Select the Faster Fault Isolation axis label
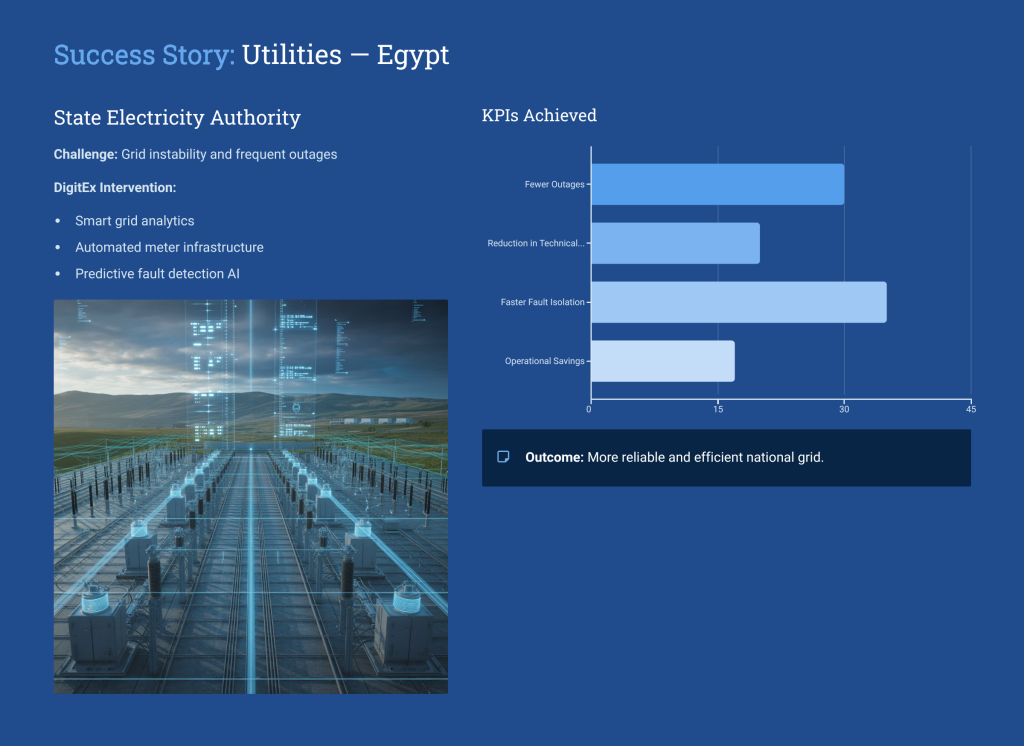The image size is (1024, 746). 542,302
